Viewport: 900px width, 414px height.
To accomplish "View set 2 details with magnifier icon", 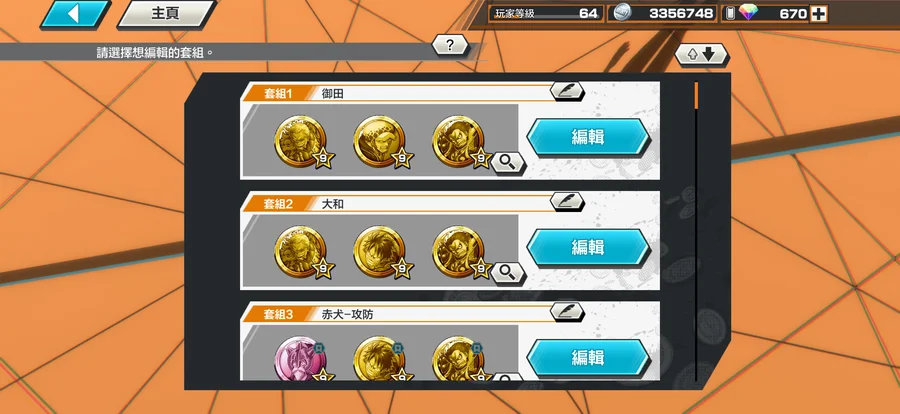I will 508,274.
